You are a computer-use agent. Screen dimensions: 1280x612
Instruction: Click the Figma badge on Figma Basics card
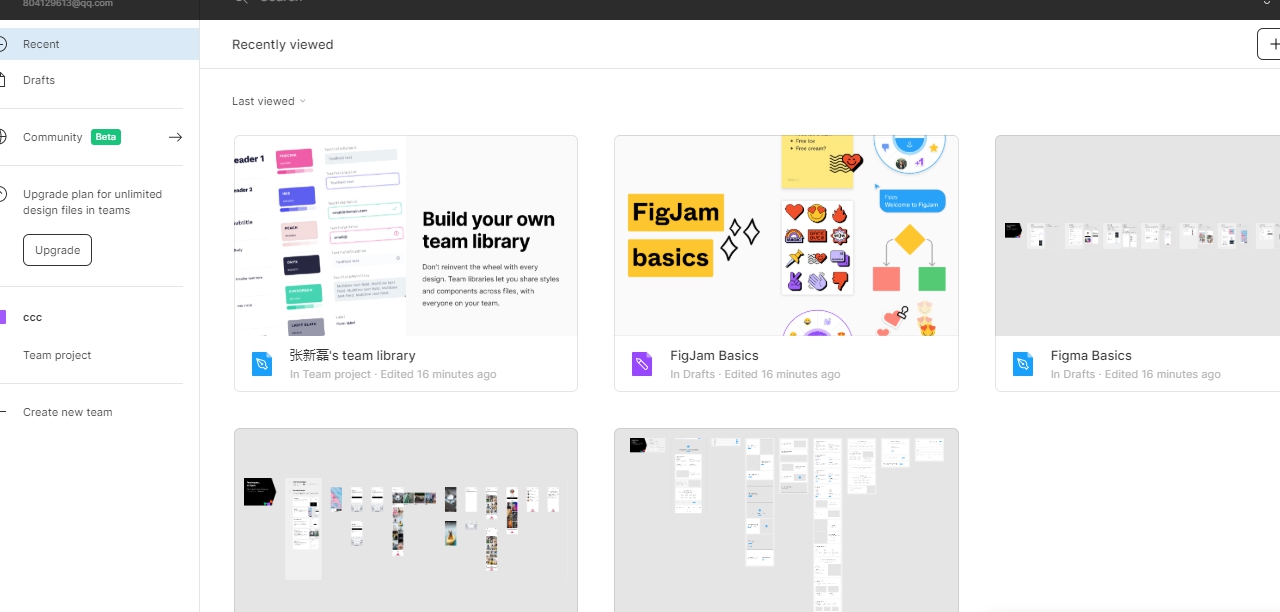(x=1022, y=363)
